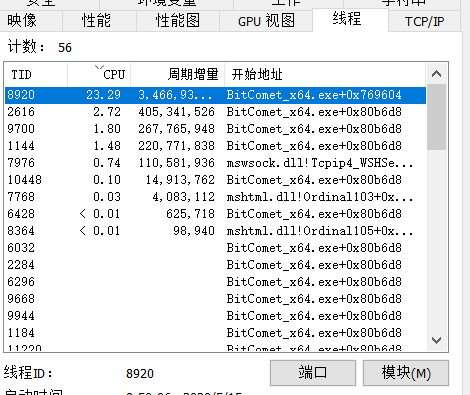Select thread row TID 10448
This screenshot has width=470, height=395.
click(215, 180)
